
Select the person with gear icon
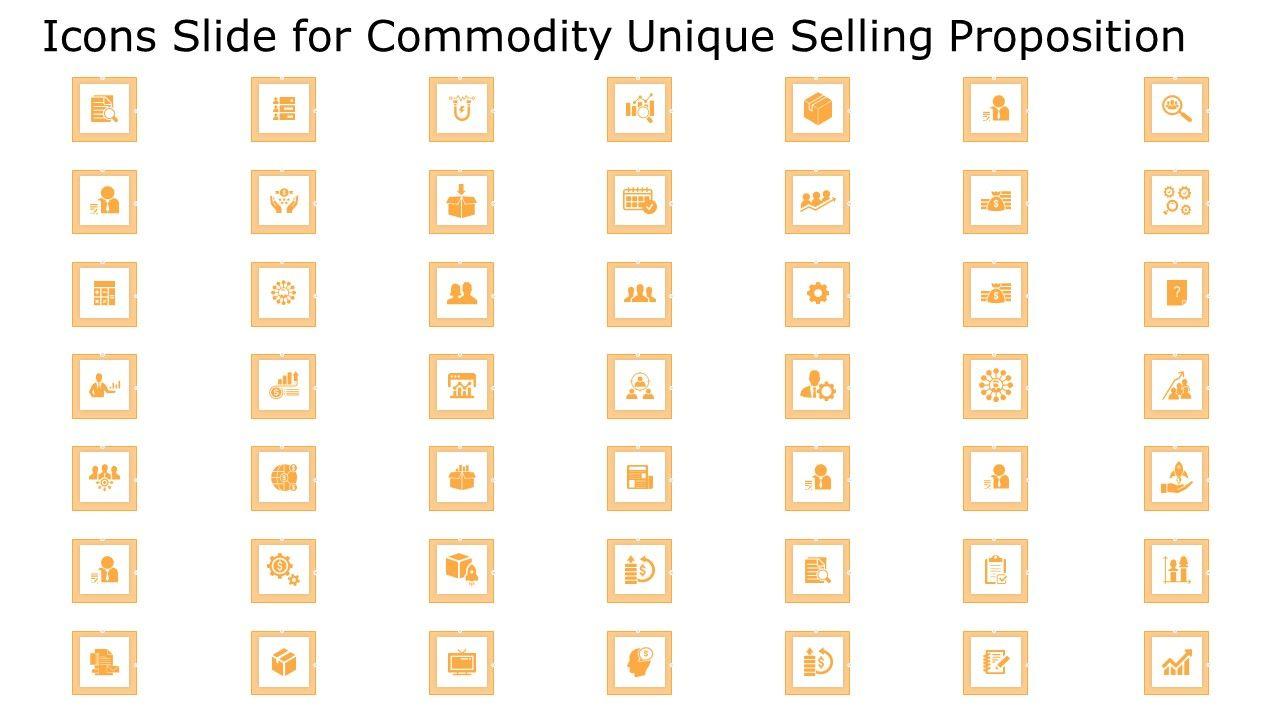[x=817, y=386]
